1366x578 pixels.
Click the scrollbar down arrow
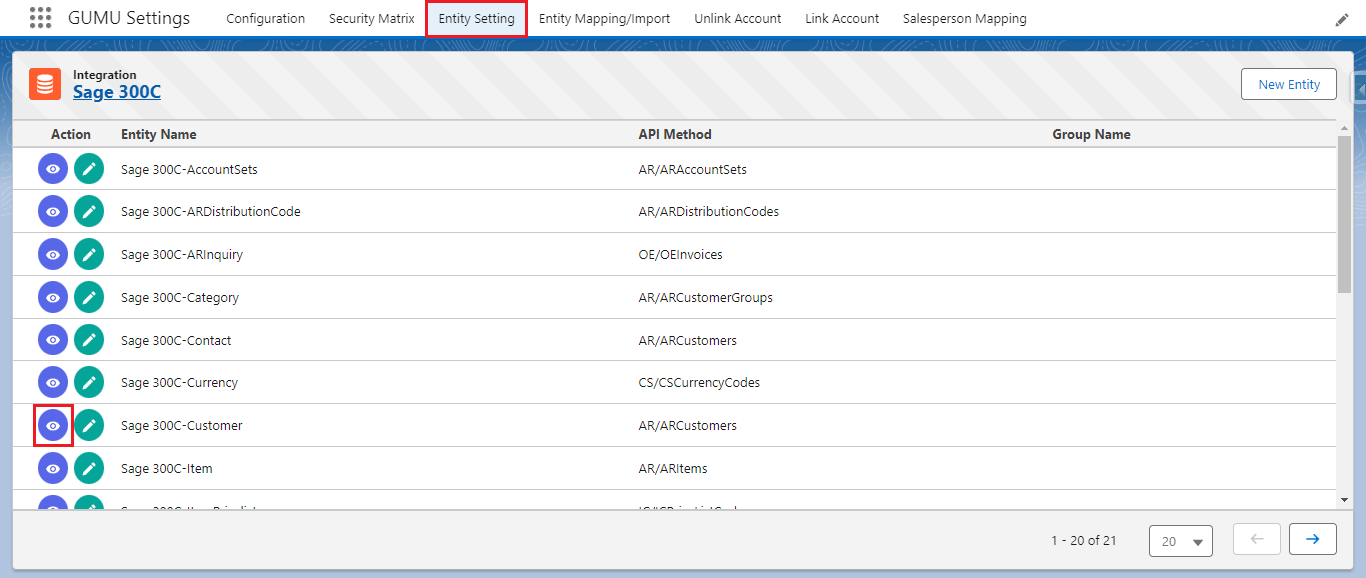tap(1344, 500)
